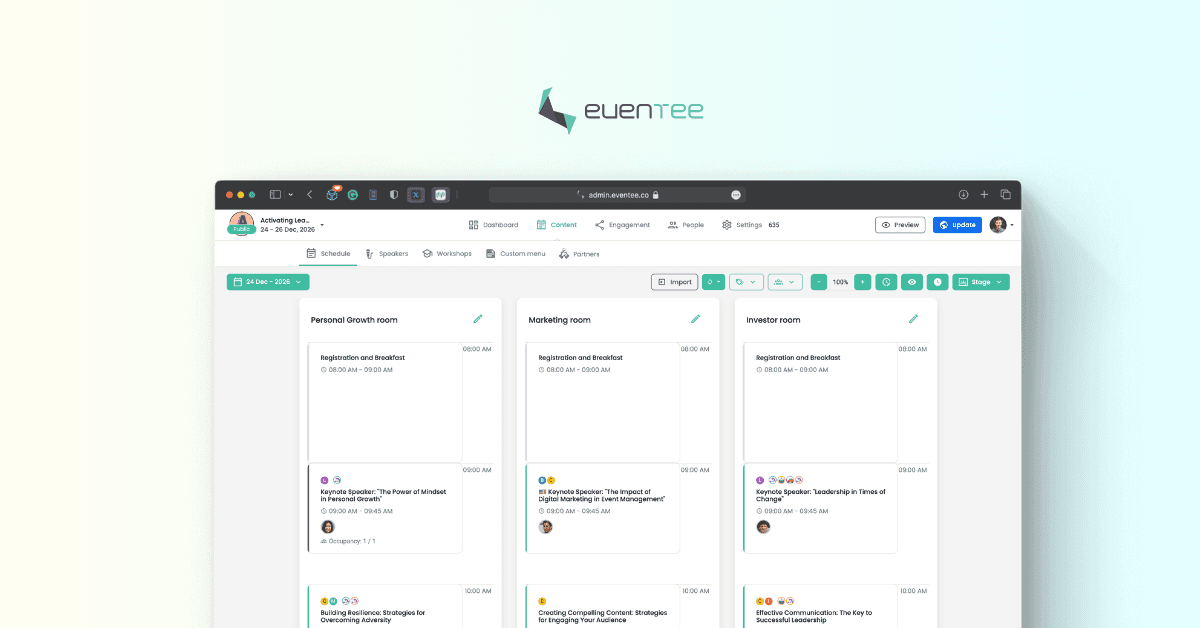Screen dimensions: 1200x628
Task: Switch to the Partners tab
Action: 579,254
